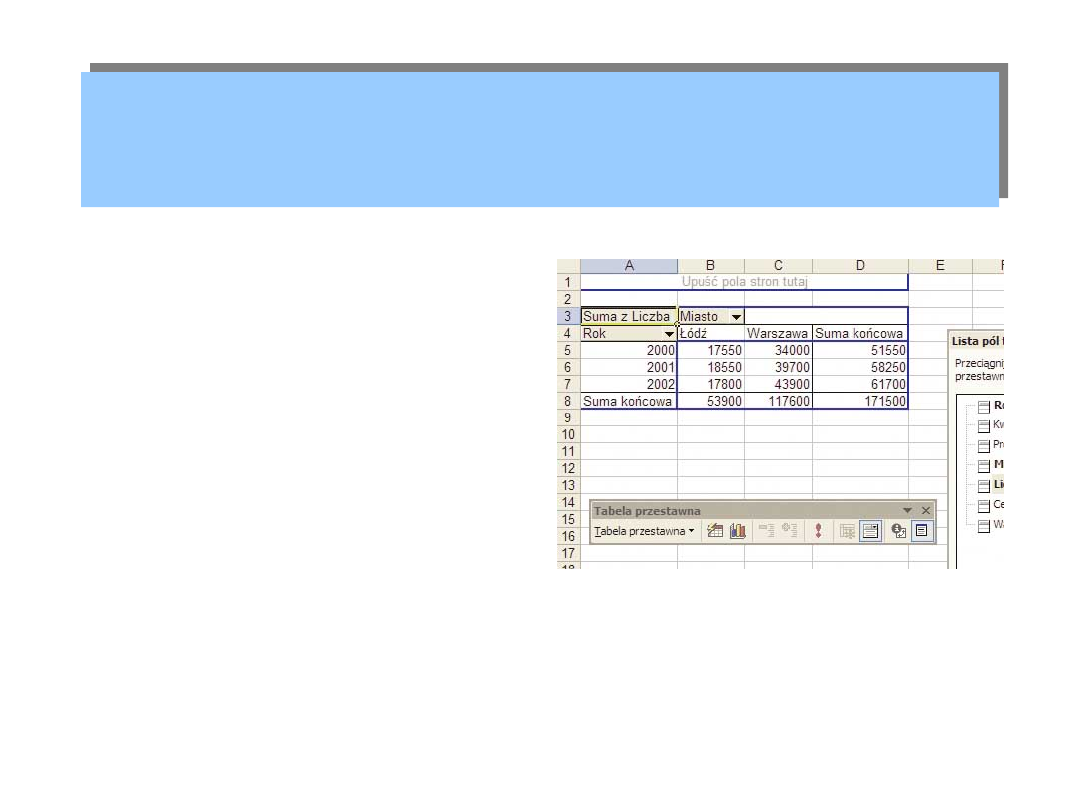Open the Tabela przestawna dropdown menu
Viewport: 1080px width, 810px height.
[x=645, y=531]
